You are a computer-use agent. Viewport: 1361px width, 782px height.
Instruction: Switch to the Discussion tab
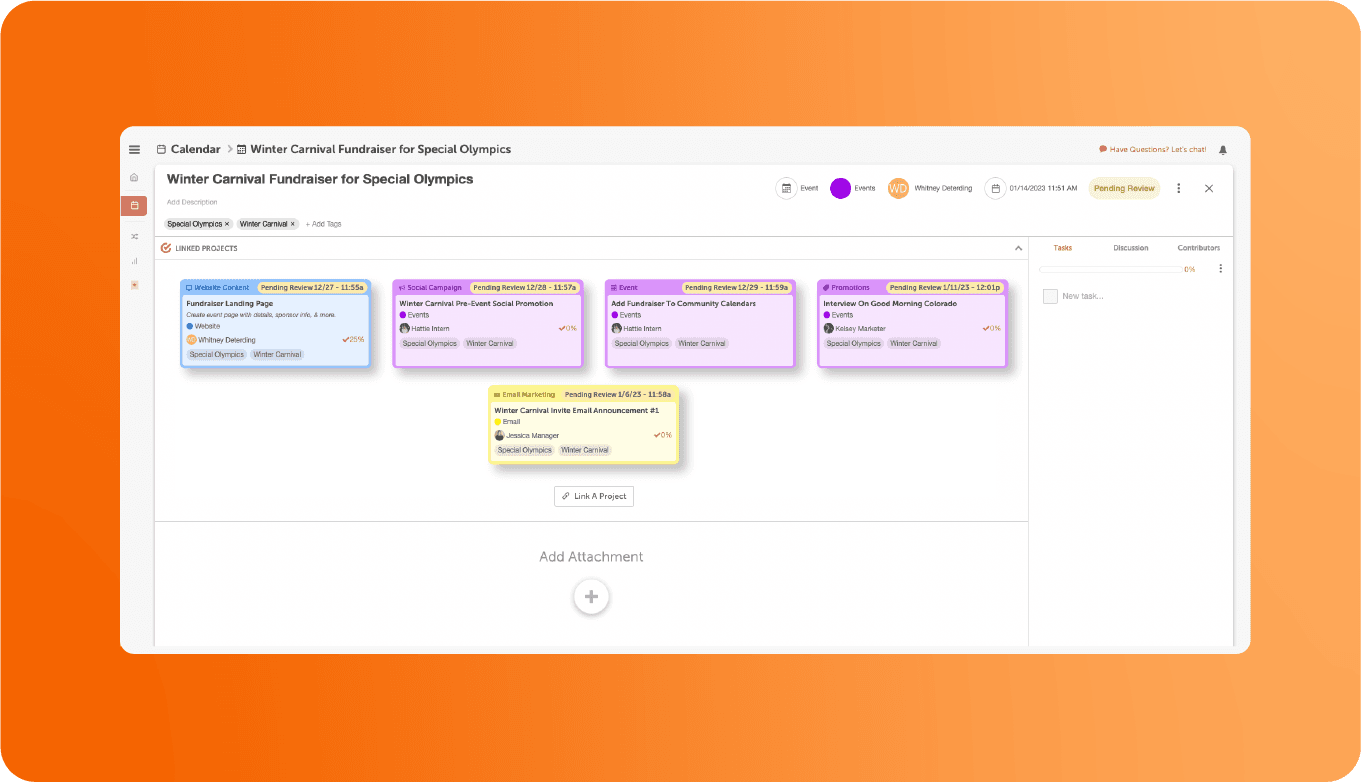(1130, 248)
